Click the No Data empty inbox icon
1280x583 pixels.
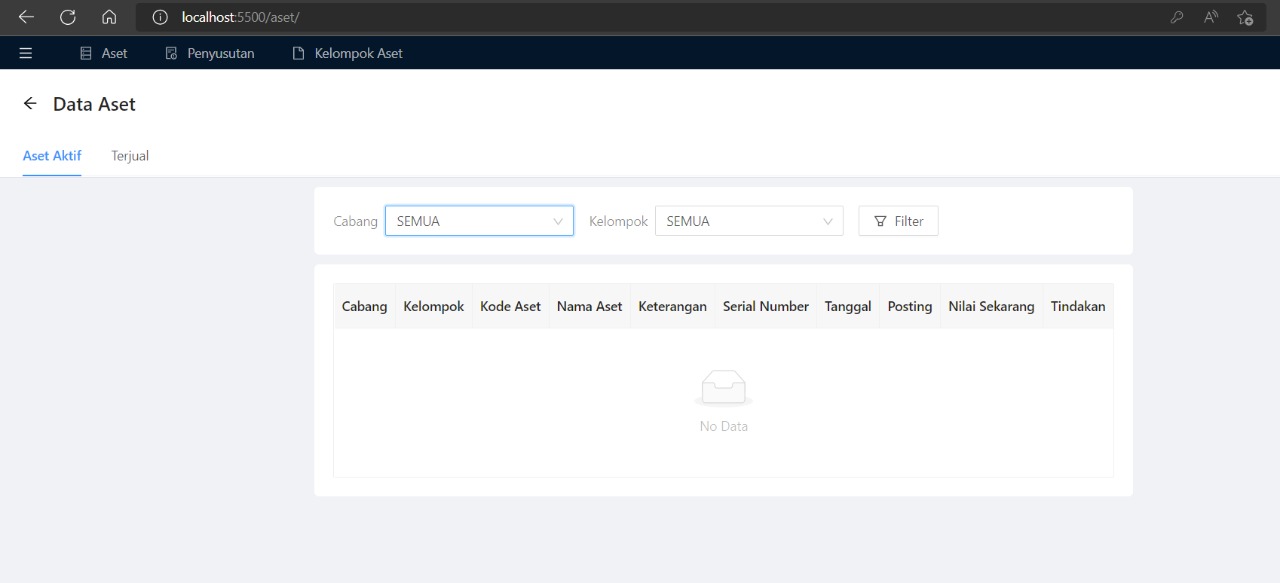724,388
